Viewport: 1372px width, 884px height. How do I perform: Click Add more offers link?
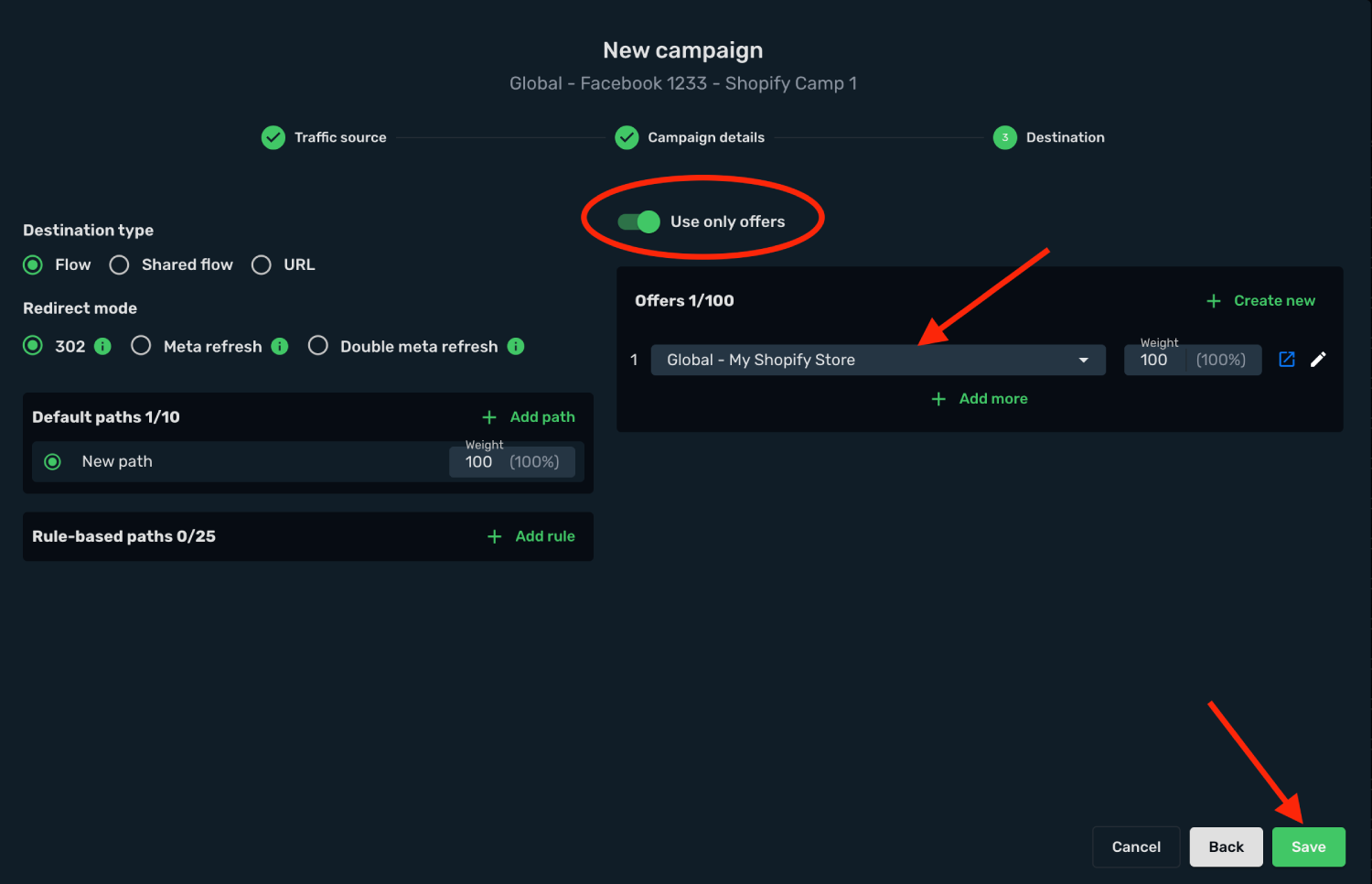tap(979, 399)
